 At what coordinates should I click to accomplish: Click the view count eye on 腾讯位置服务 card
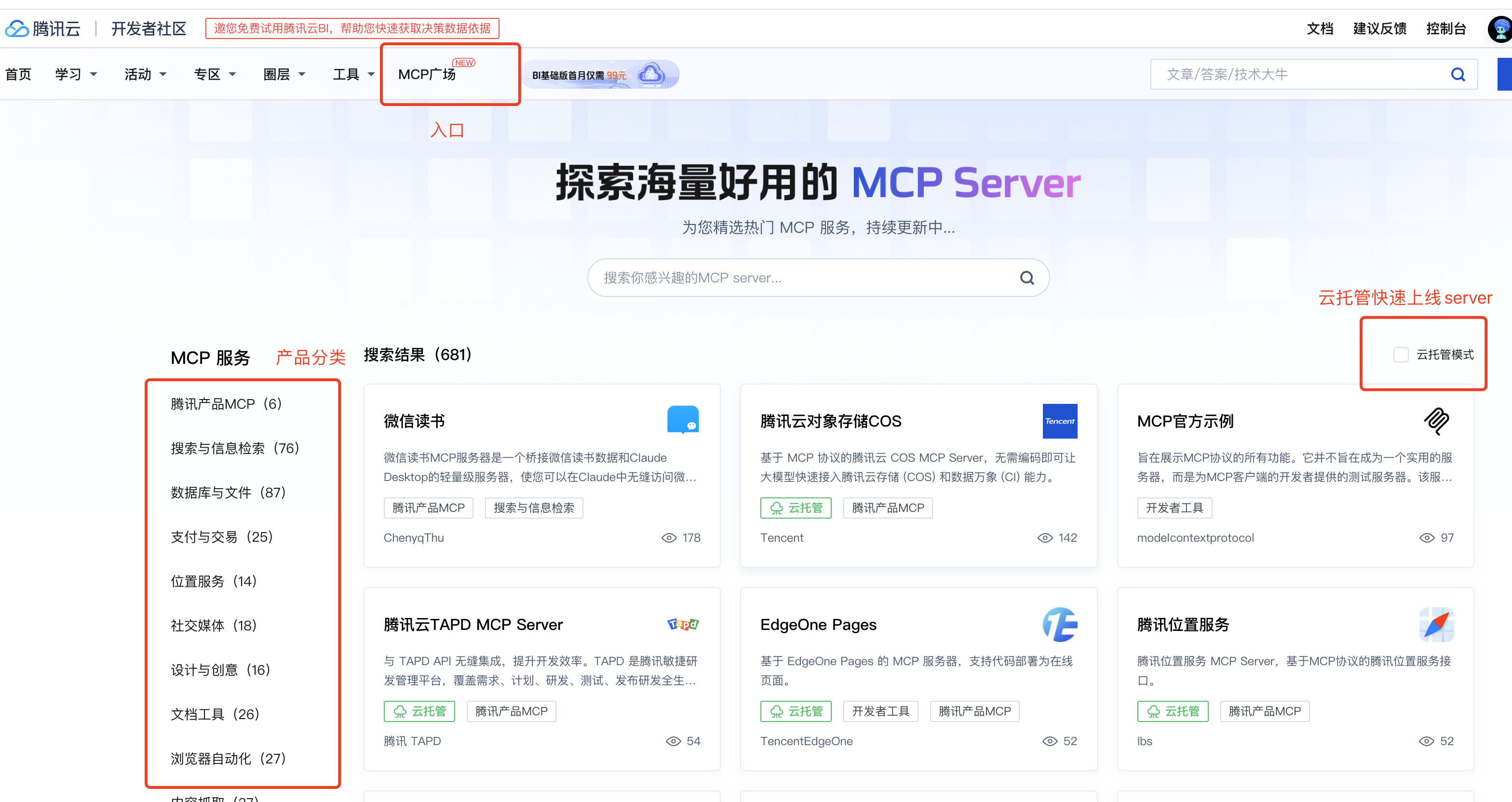click(x=1426, y=742)
